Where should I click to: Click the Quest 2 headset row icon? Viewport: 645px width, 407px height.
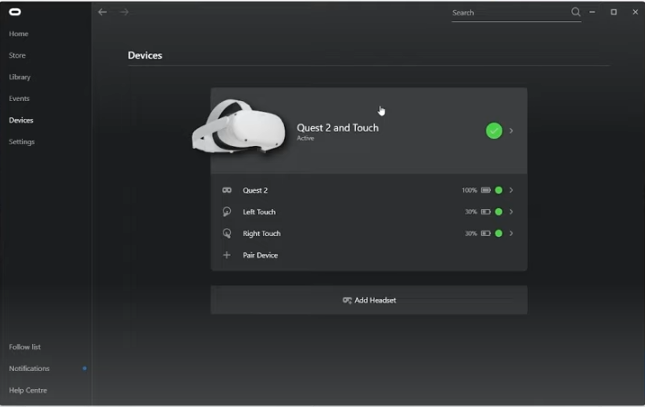(x=227, y=190)
